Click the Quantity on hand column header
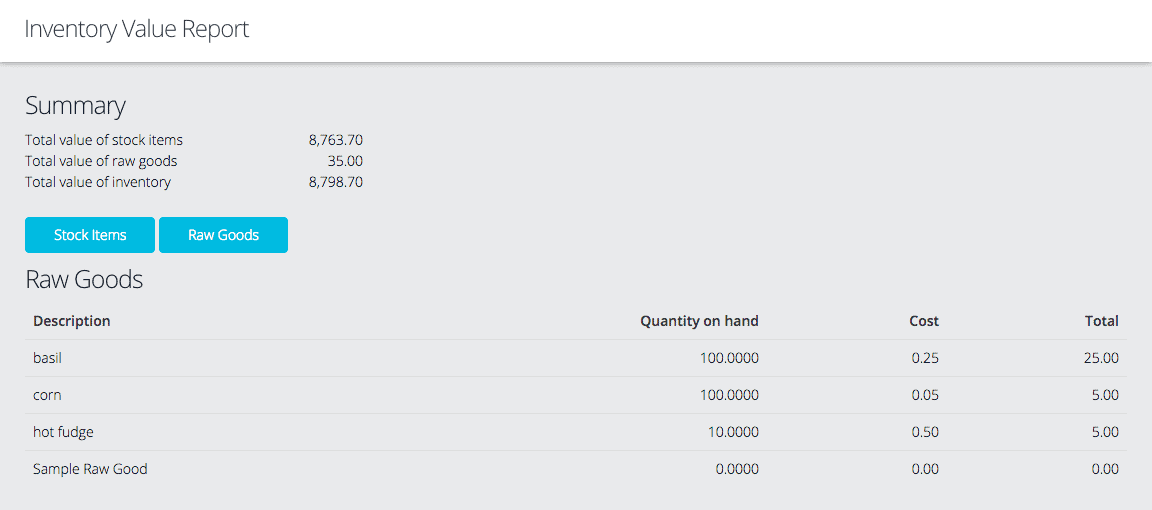Viewport: 1152px width, 510px height. (x=699, y=321)
